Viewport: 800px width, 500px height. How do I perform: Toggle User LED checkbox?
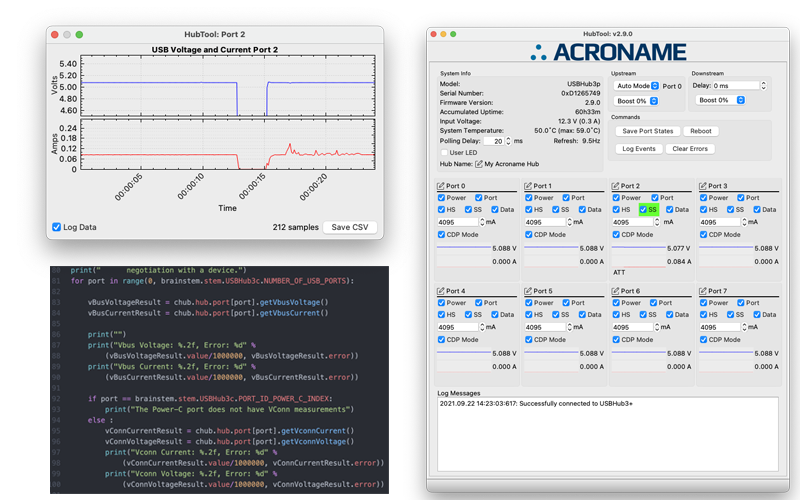tap(444, 153)
